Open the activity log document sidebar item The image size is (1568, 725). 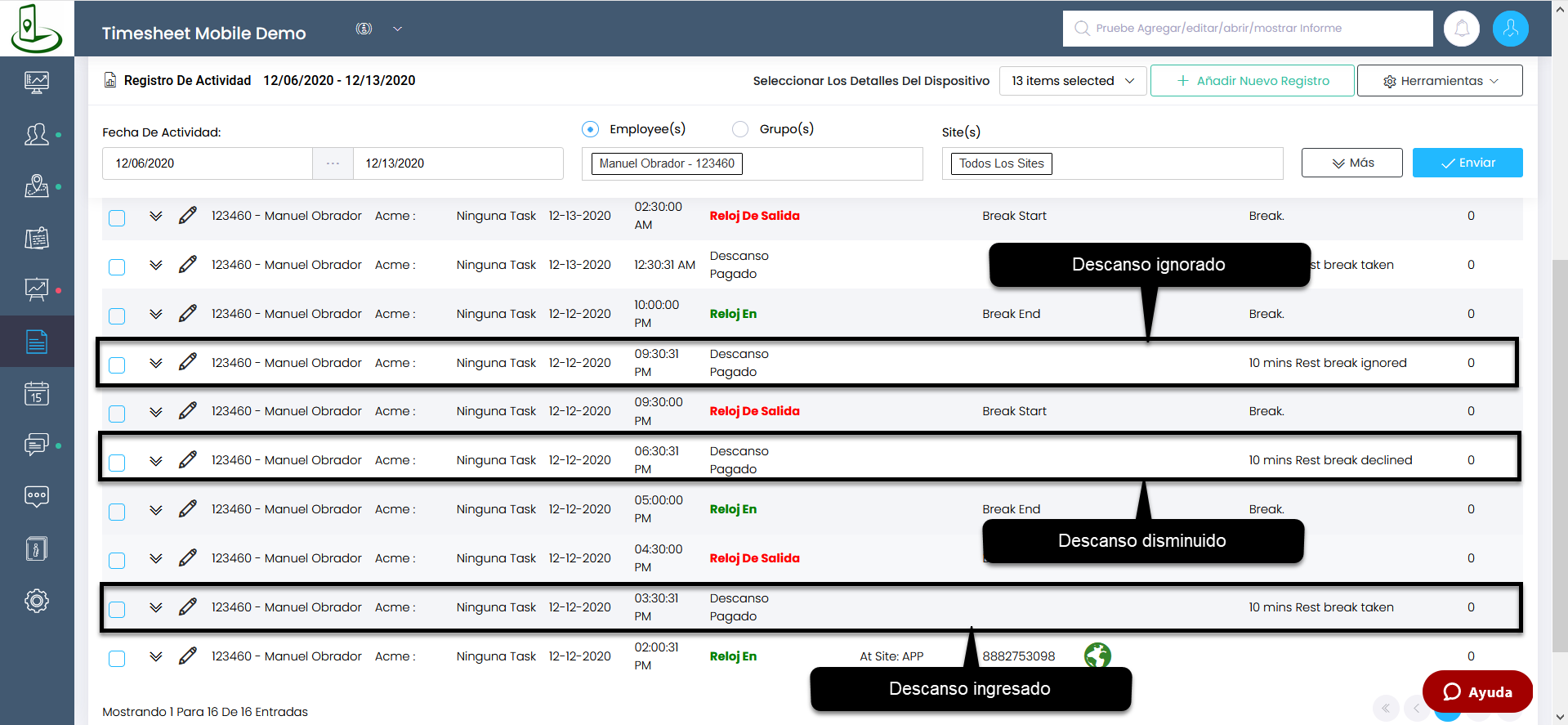pyautogui.click(x=37, y=342)
